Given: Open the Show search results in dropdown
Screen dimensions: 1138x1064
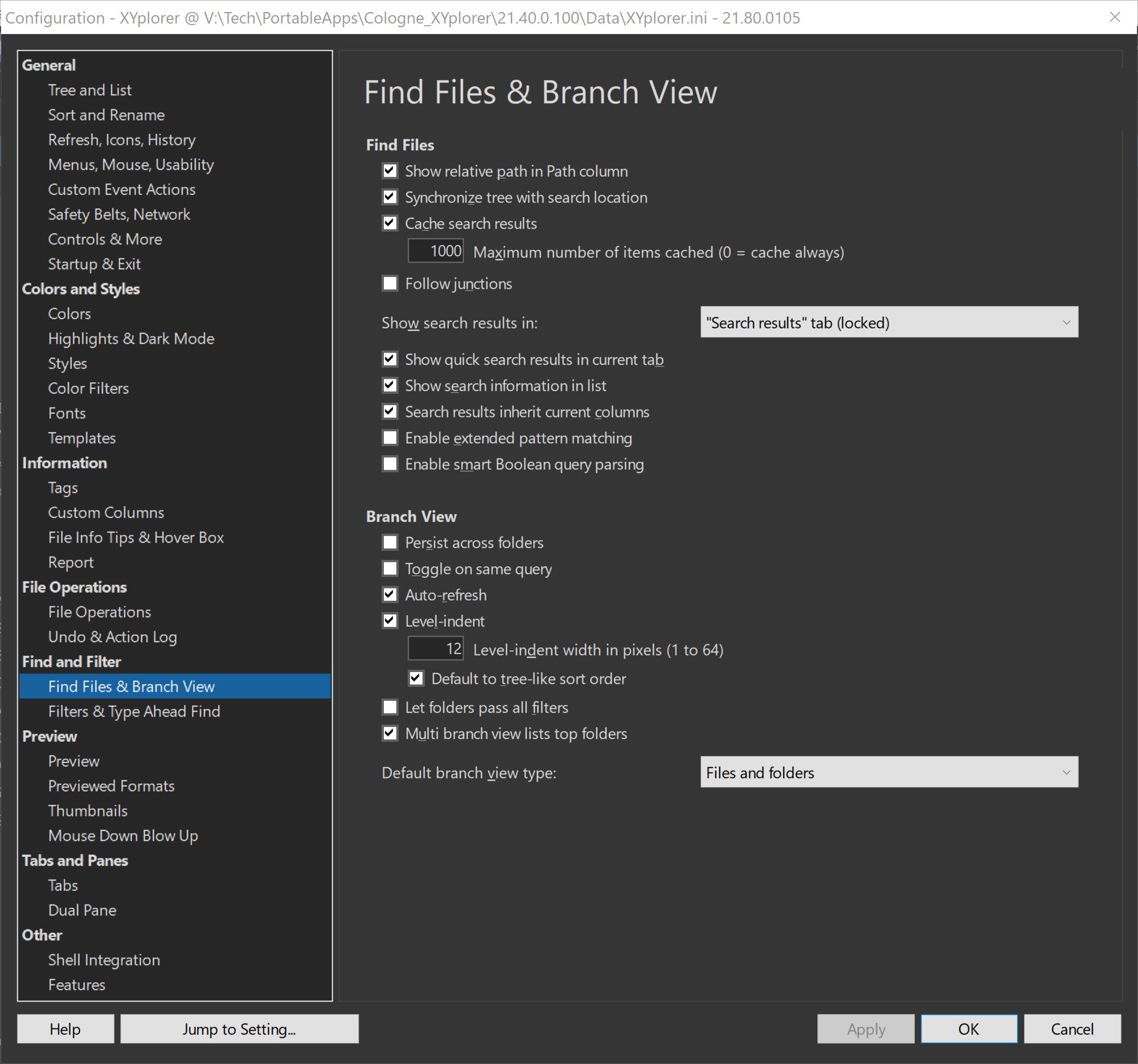Looking at the screenshot, I should 889,322.
